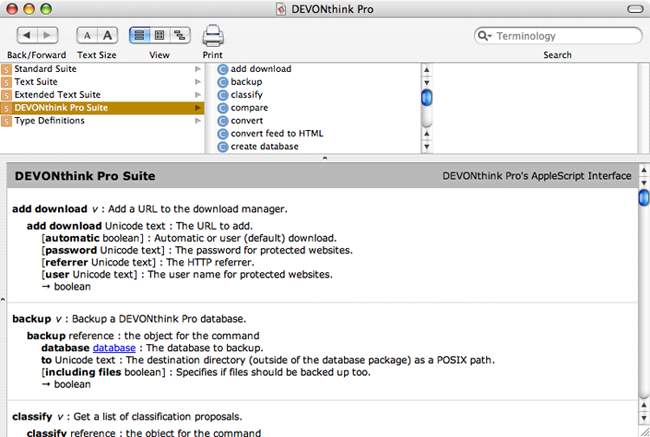Click command list scrollbar thumb
650x437 pixels.
(427, 97)
